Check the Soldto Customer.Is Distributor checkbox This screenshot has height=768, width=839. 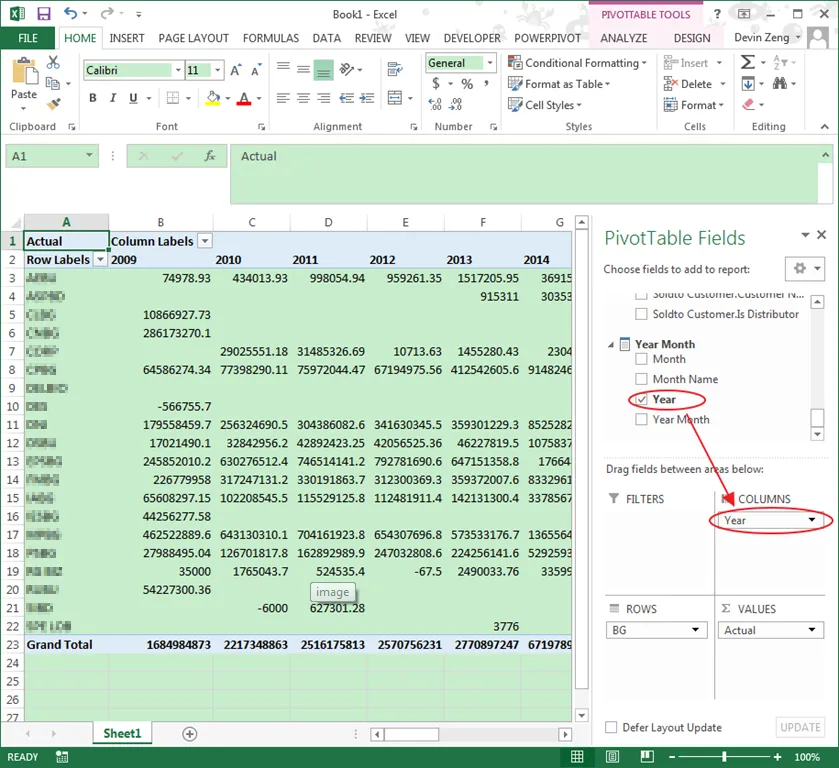[641, 314]
